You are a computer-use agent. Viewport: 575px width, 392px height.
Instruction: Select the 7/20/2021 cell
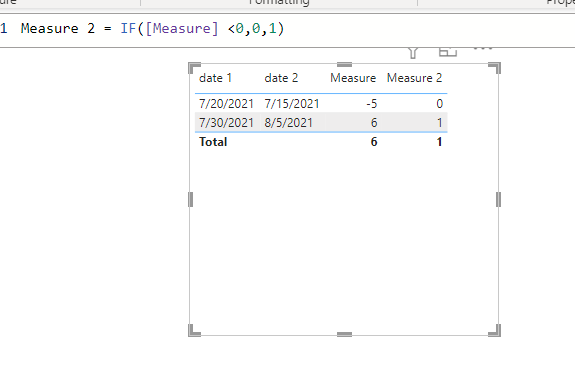click(226, 104)
